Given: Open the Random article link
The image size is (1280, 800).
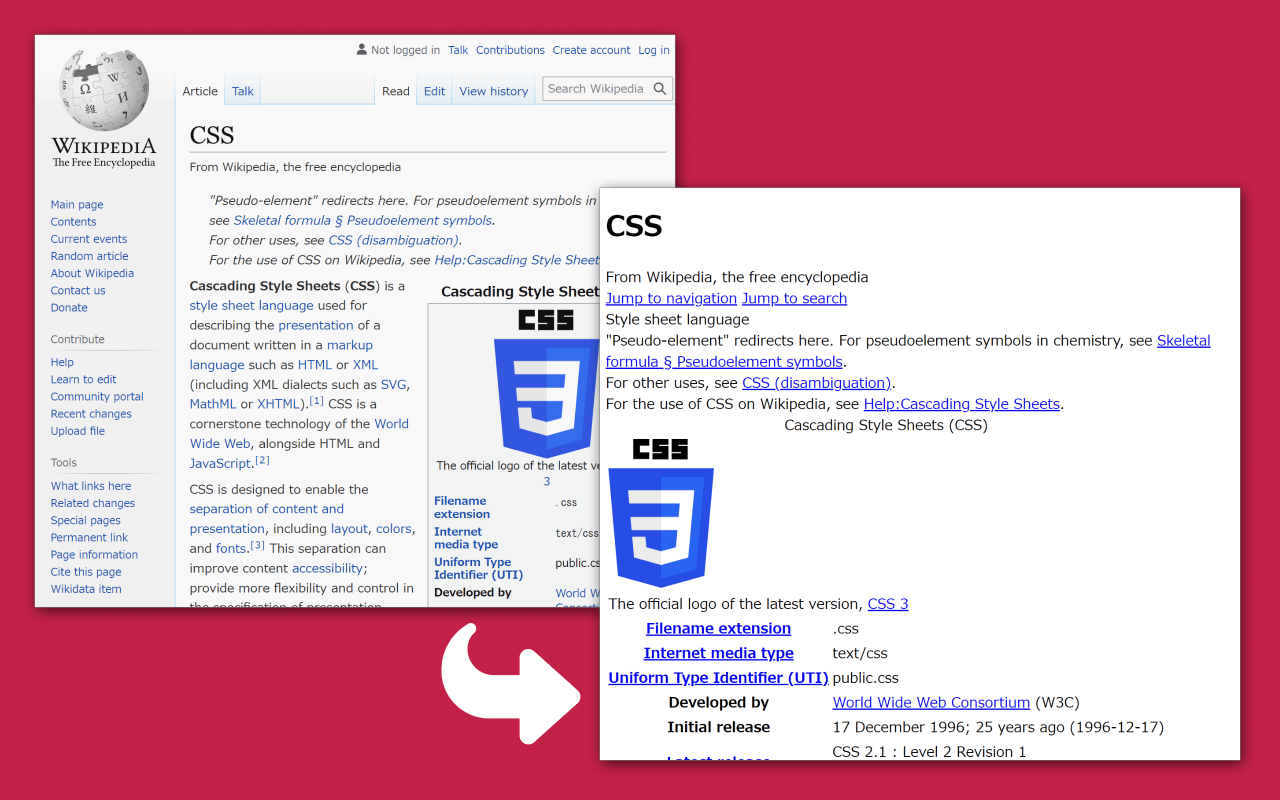Looking at the screenshot, I should tap(89, 255).
